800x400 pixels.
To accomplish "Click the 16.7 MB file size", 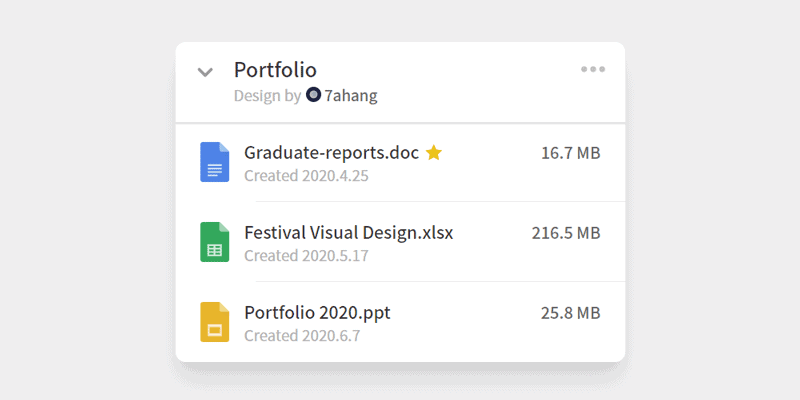I will (x=570, y=153).
